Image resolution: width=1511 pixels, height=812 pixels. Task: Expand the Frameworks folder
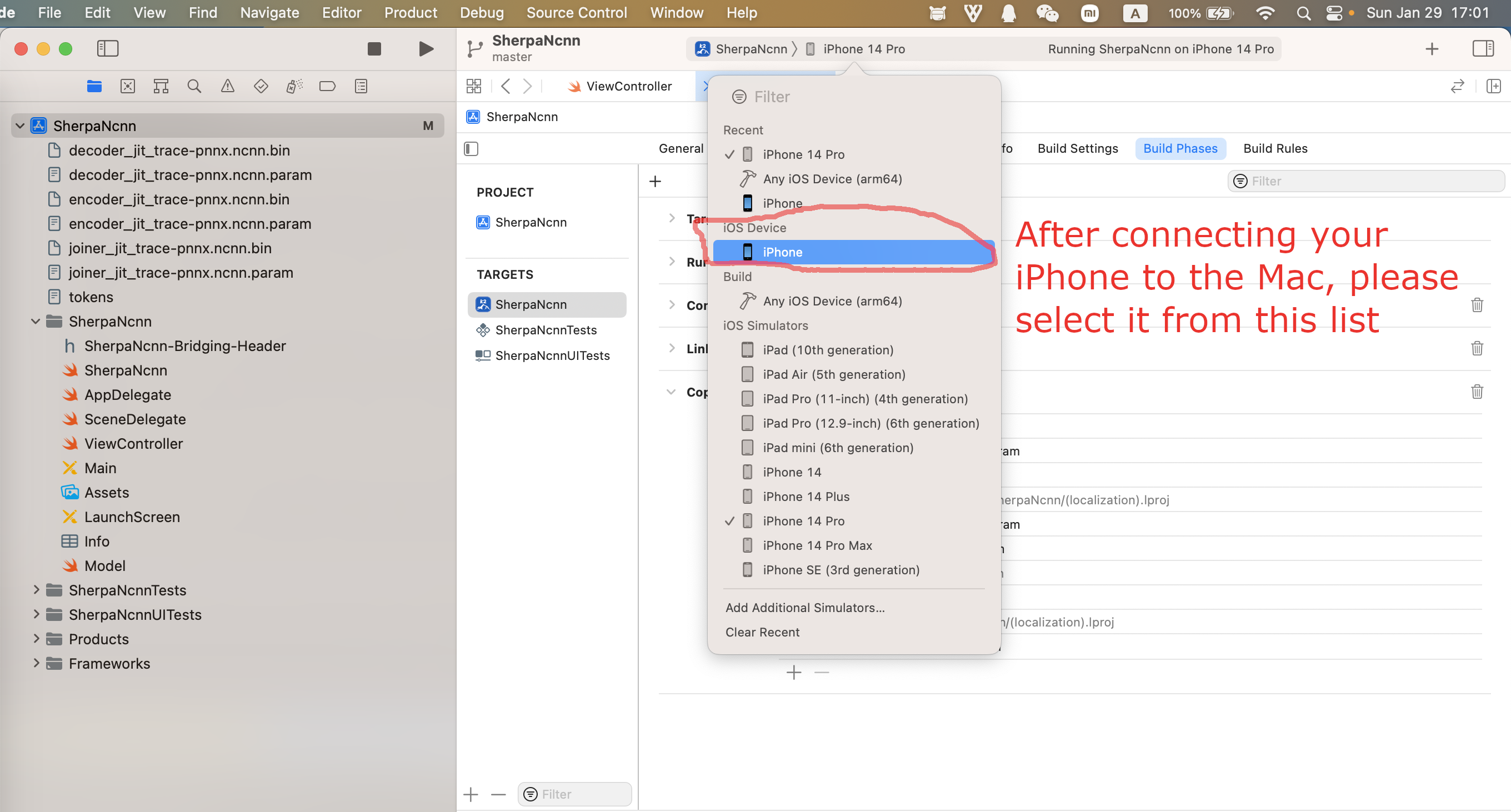36,663
